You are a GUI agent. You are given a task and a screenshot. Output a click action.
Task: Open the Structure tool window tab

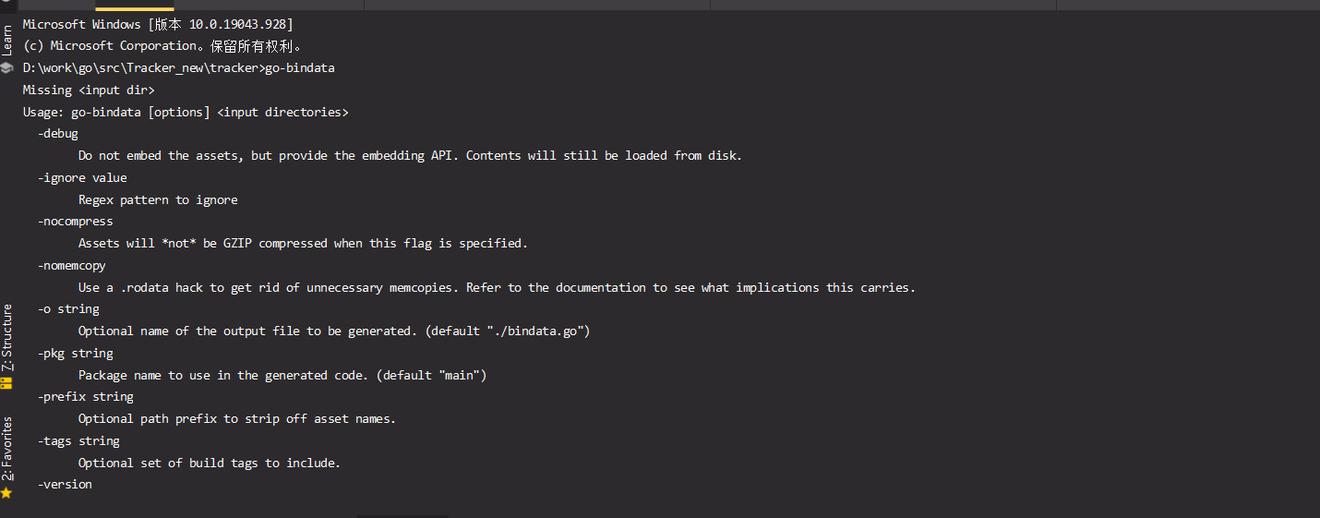tap(7, 337)
